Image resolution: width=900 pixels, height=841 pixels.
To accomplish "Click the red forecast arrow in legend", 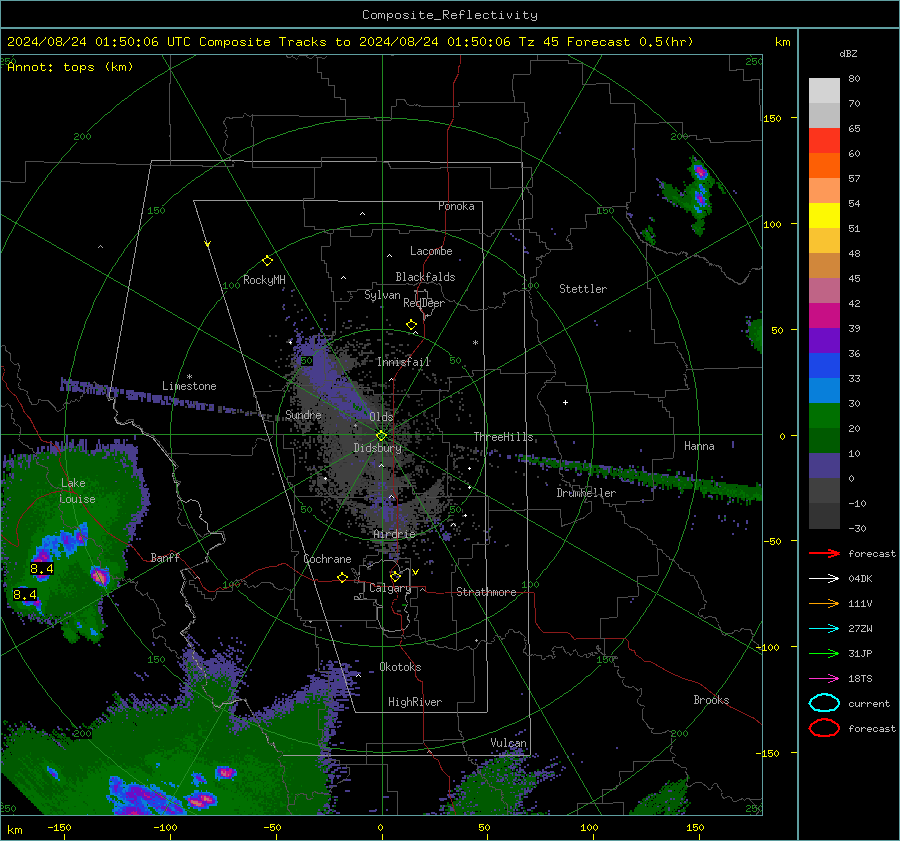I will pos(824,553).
